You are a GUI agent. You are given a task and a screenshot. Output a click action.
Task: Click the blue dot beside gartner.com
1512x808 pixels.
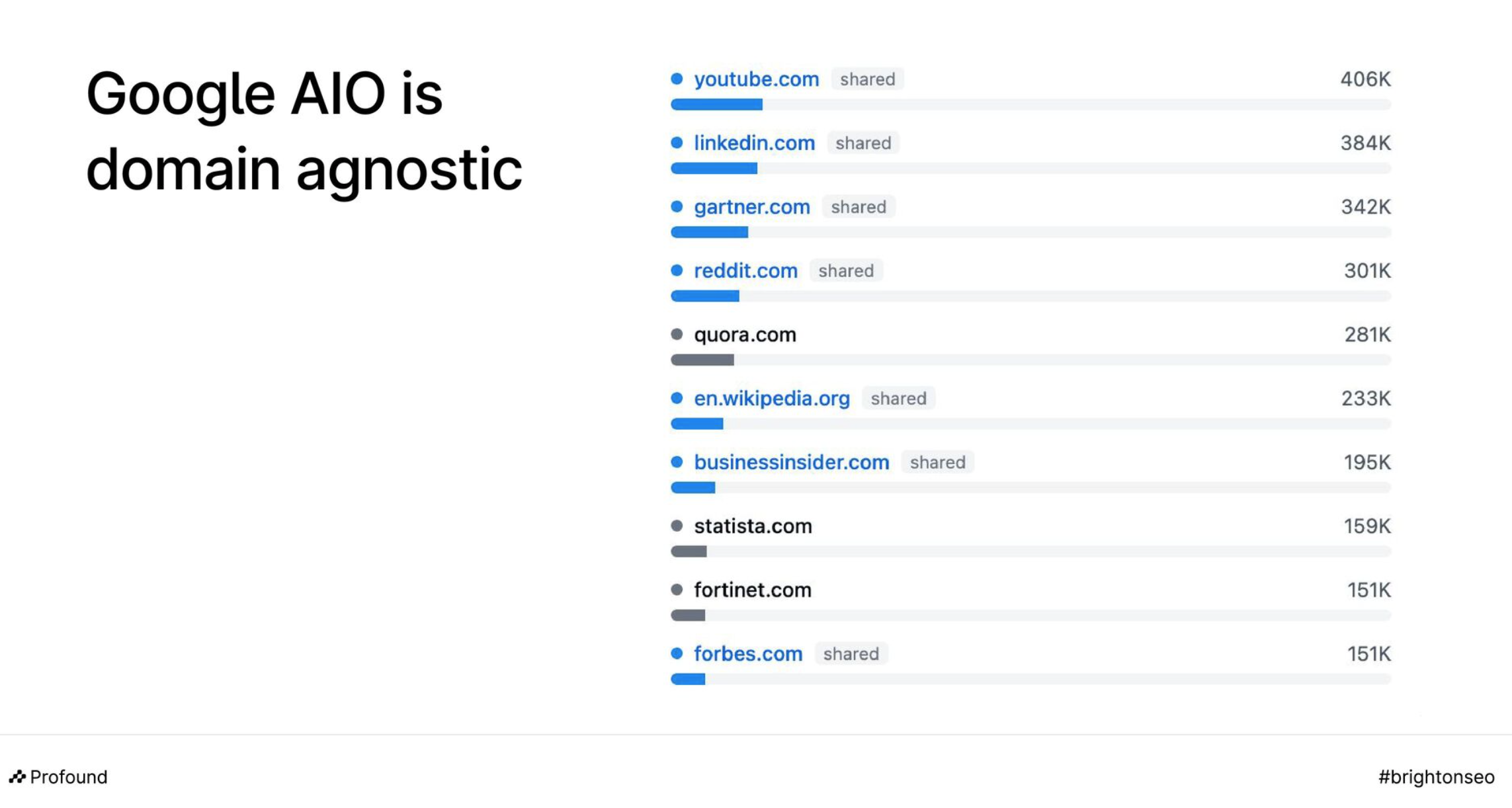pyautogui.click(x=677, y=207)
